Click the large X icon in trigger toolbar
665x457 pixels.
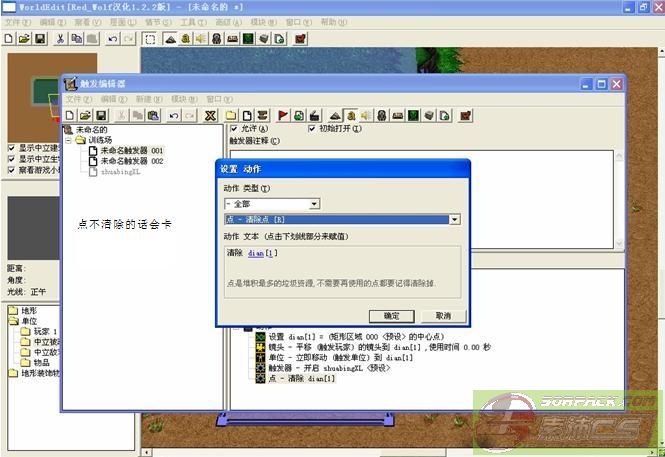[x=210, y=115]
